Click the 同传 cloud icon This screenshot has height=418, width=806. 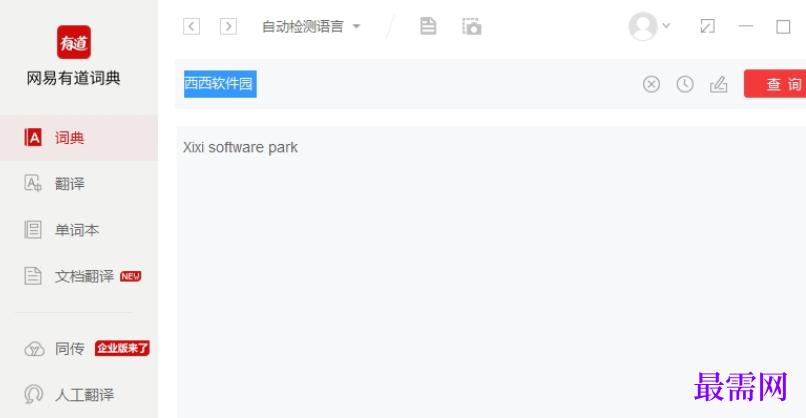pyautogui.click(x=34, y=349)
